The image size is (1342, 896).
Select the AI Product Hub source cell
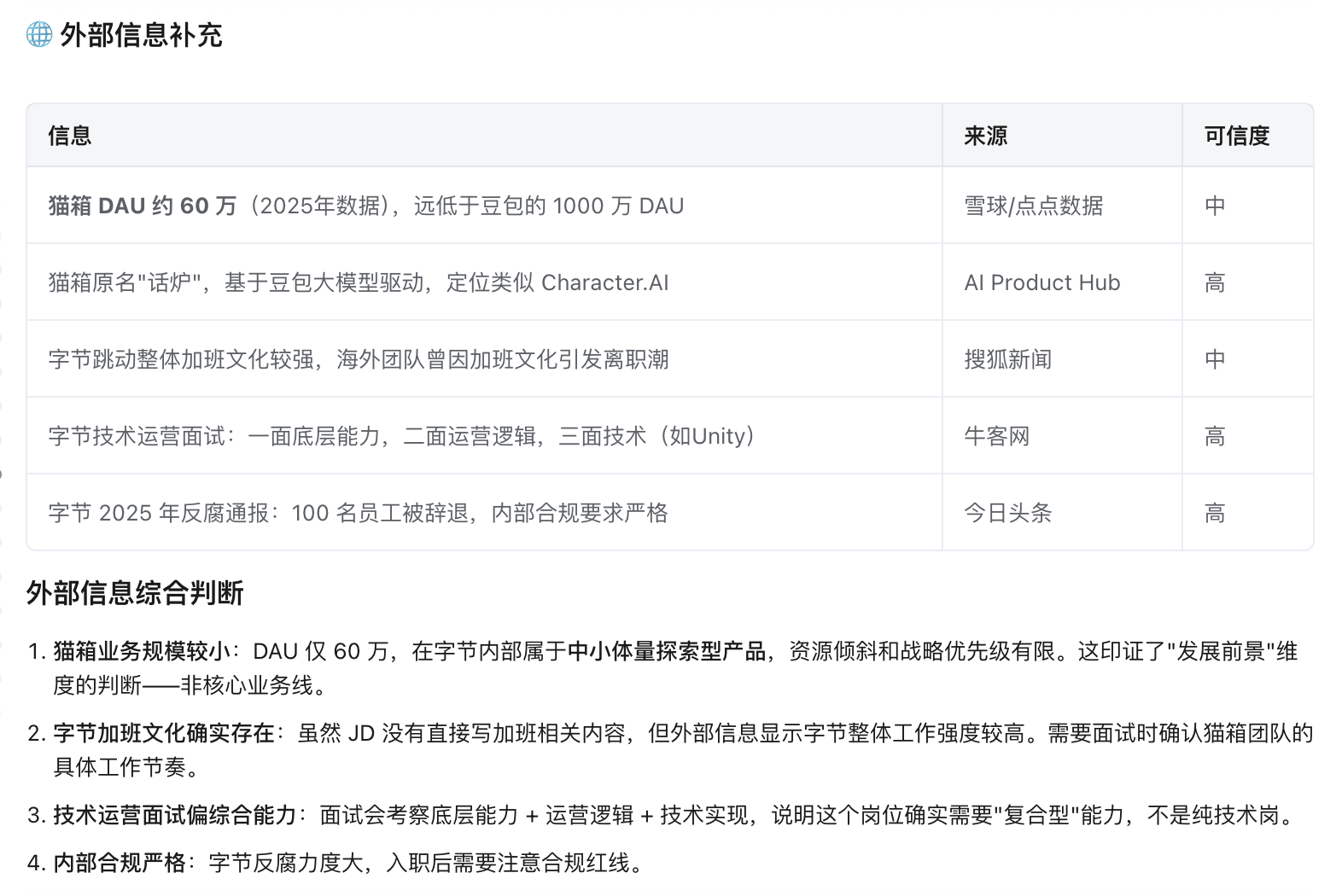pyautogui.click(x=1042, y=282)
